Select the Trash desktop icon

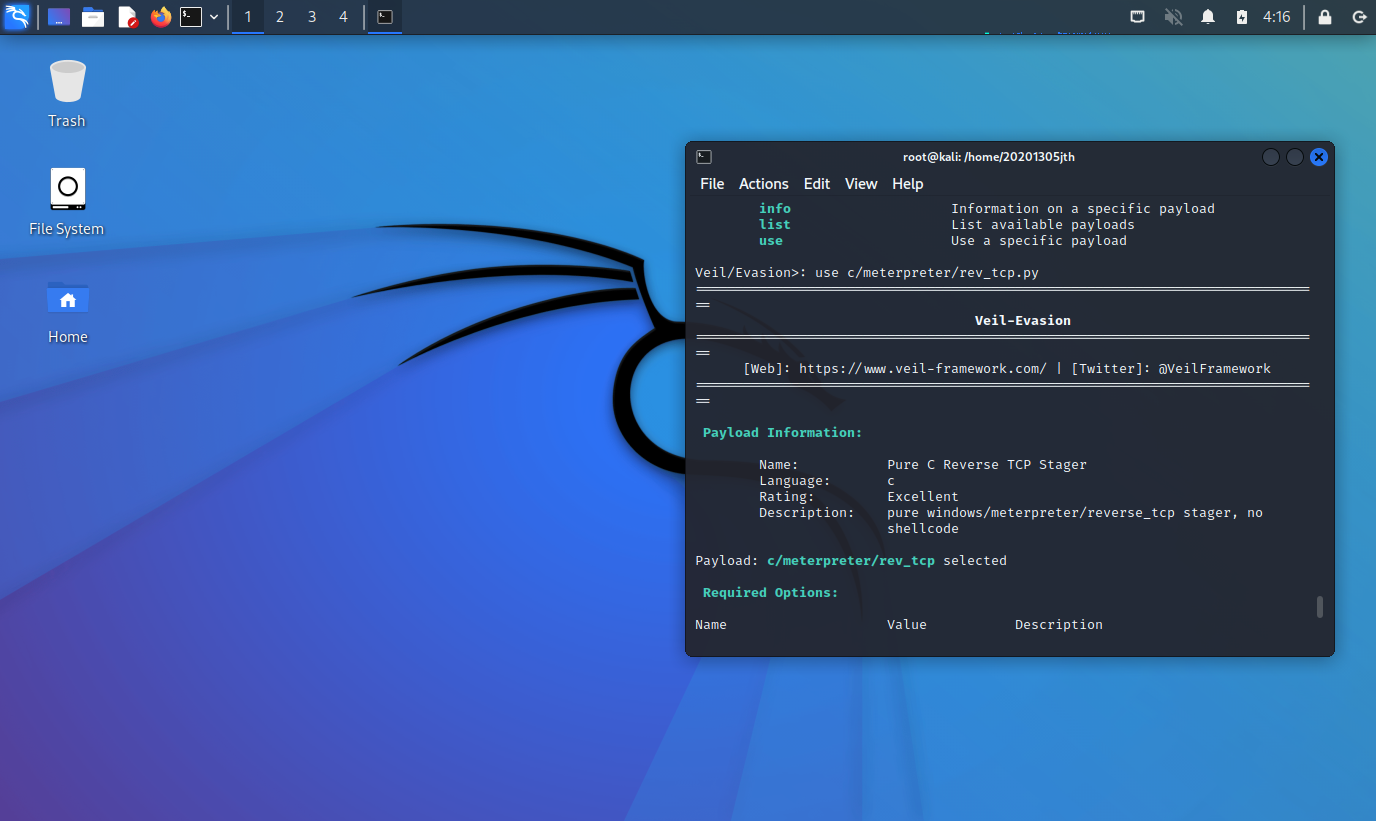pyautogui.click(x=67, y=93)
